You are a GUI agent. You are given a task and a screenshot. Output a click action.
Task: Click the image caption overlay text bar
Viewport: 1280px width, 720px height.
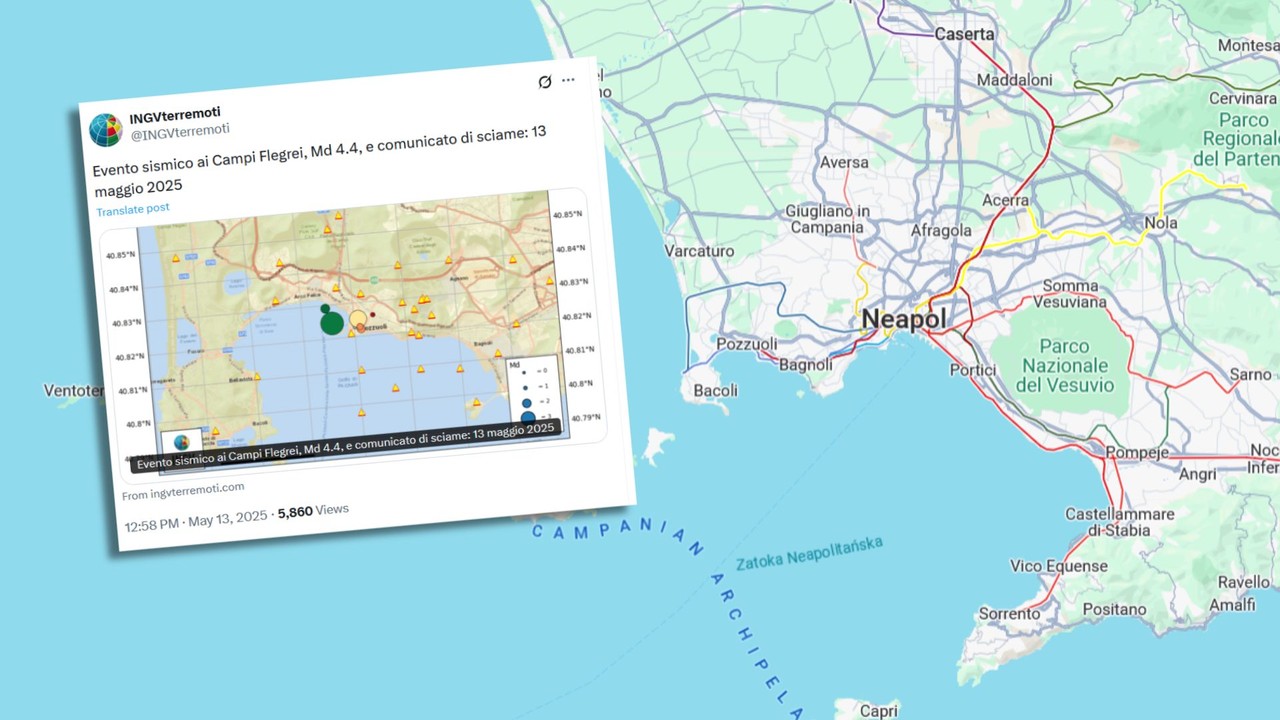[x=344, y=445]
